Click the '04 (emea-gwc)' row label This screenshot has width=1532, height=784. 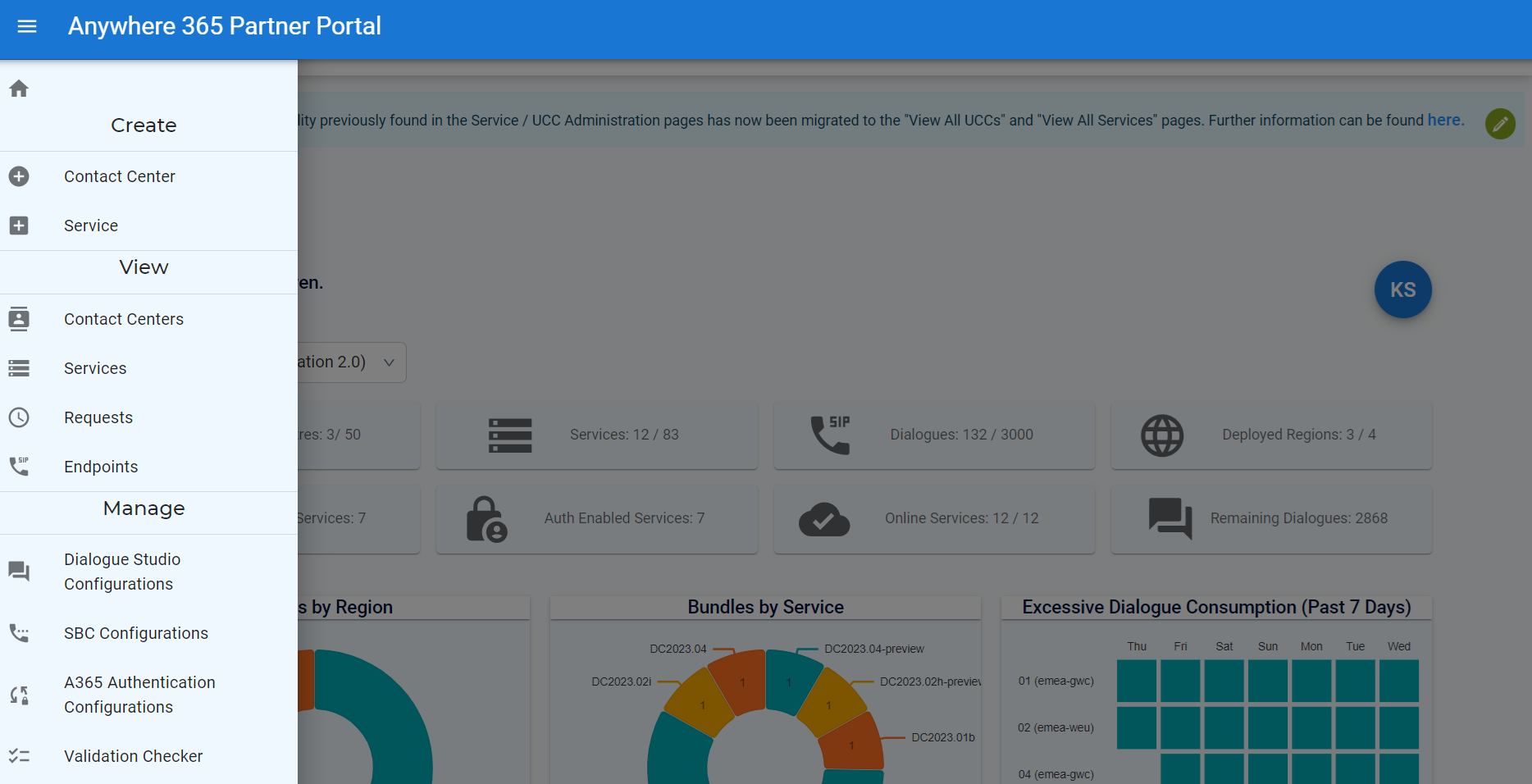[x=1056, y=774]
